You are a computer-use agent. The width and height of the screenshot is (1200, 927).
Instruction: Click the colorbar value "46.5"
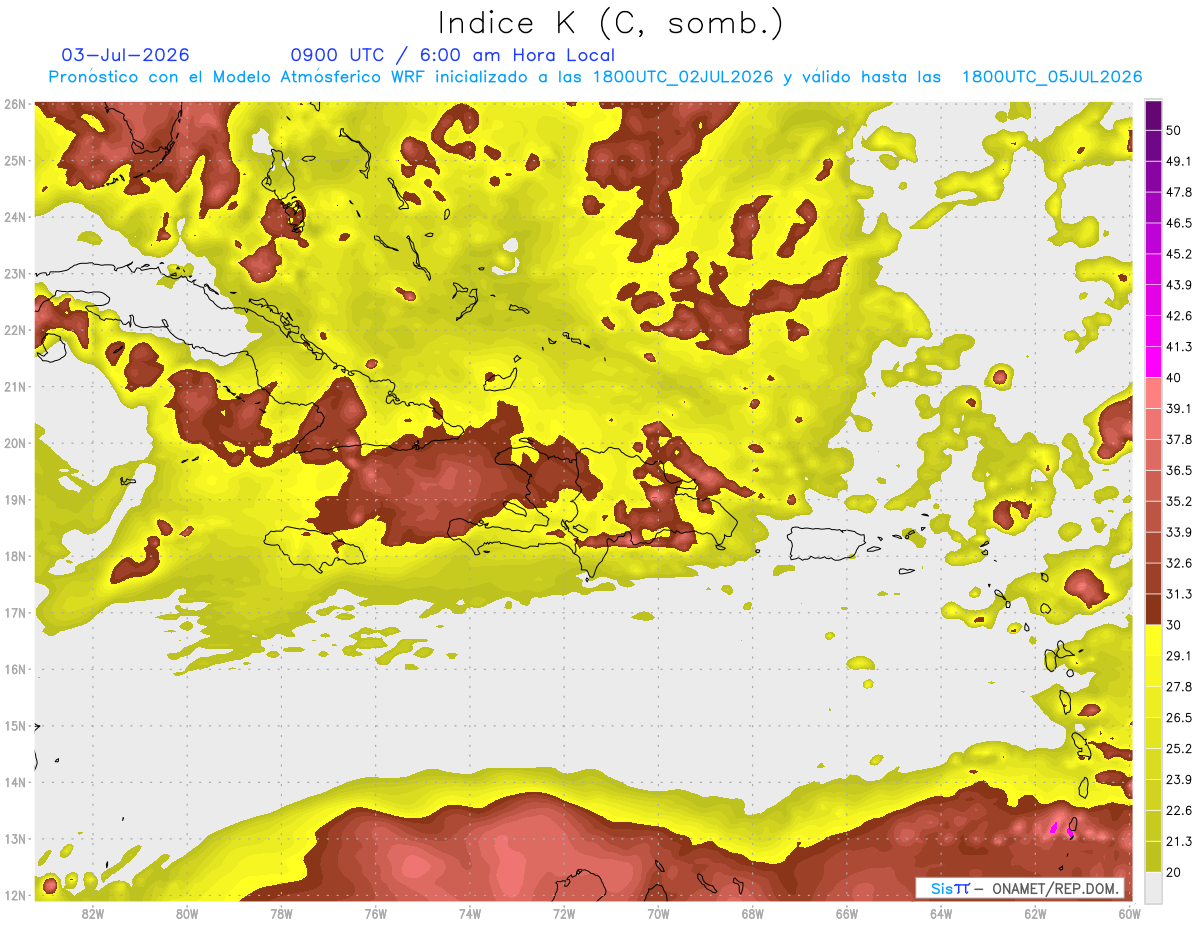(1179, 223)
